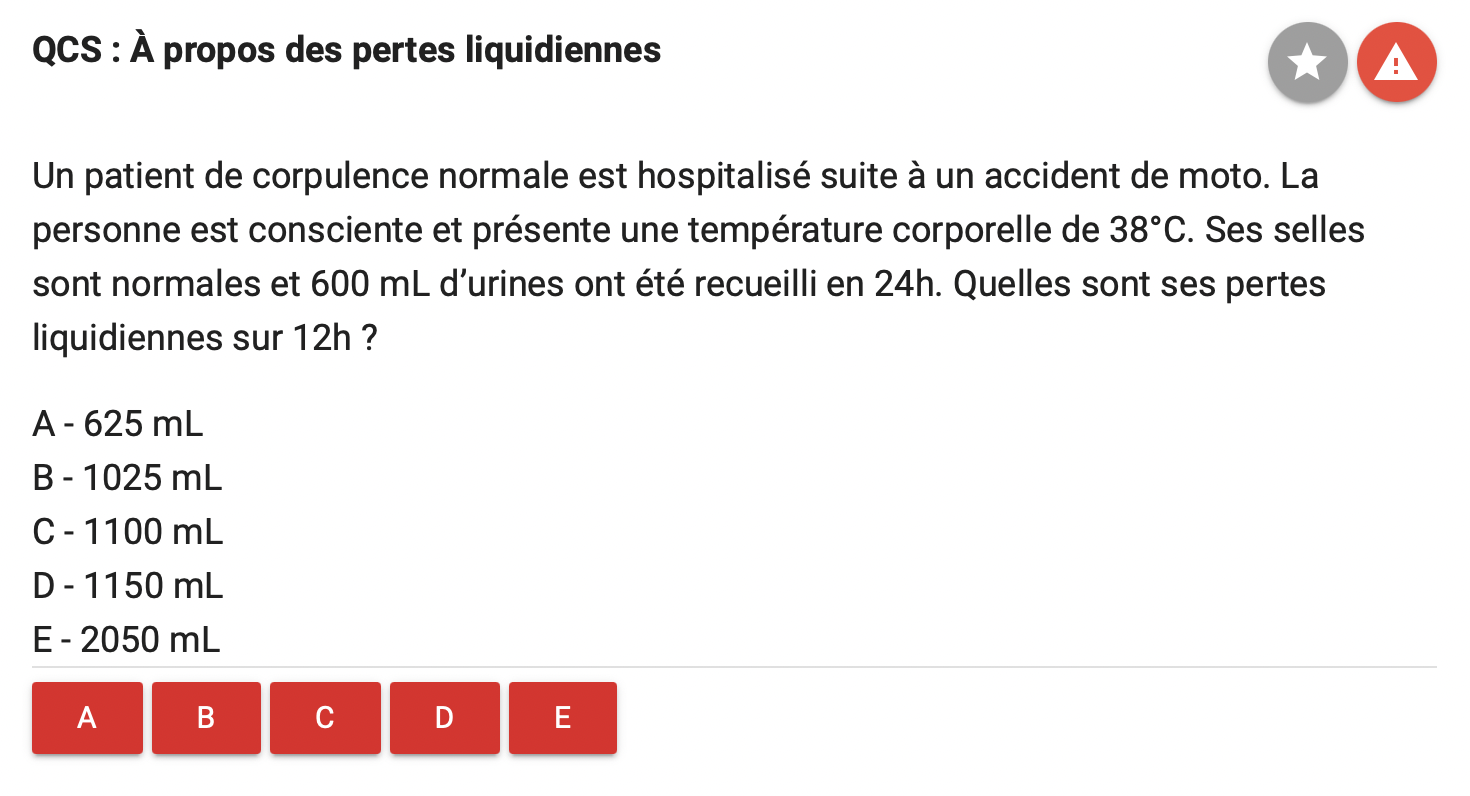Select answer button D
Screen dimensions: 1470x796
444,717
